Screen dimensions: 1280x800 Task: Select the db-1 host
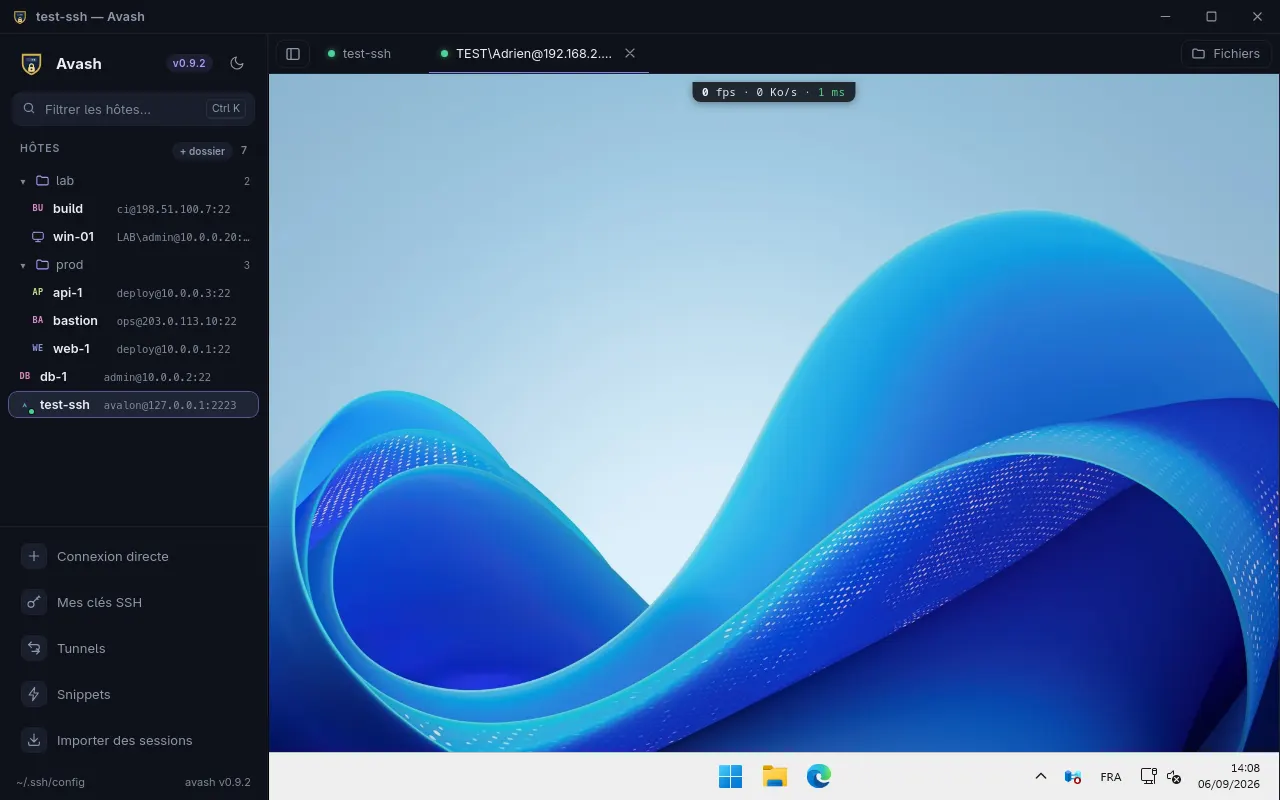click(134, 377)
